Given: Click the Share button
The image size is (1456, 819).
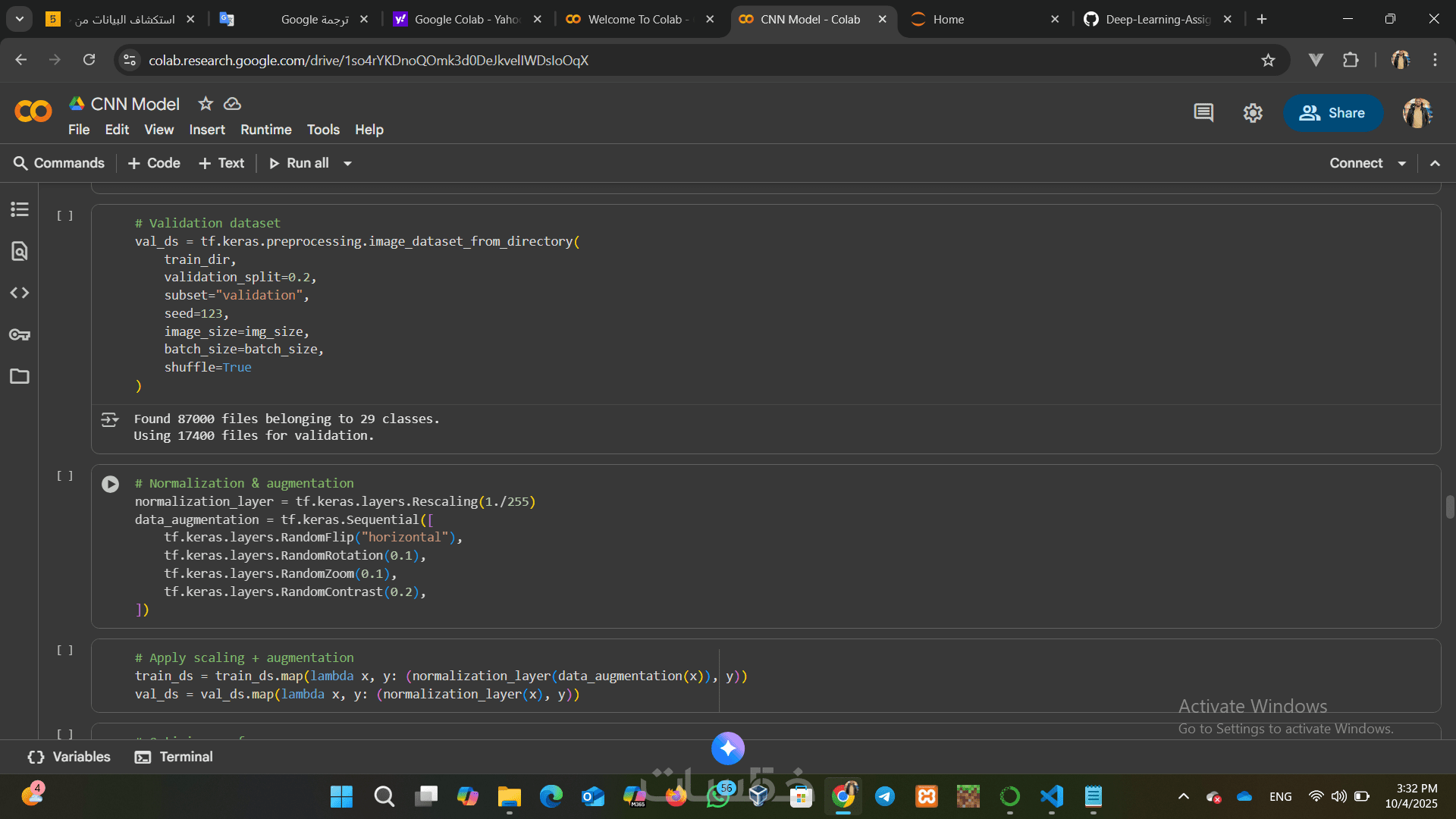Looking at the screenshot, I should [1332, 113].
